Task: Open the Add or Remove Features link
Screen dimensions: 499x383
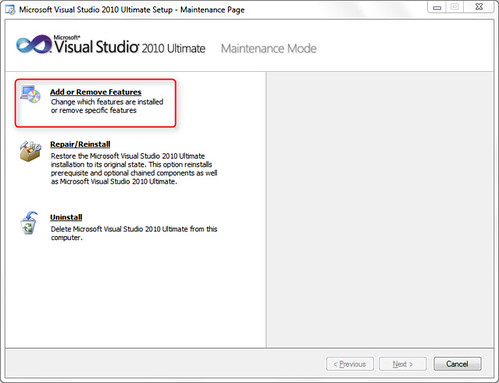Action: tap(96, 92)
